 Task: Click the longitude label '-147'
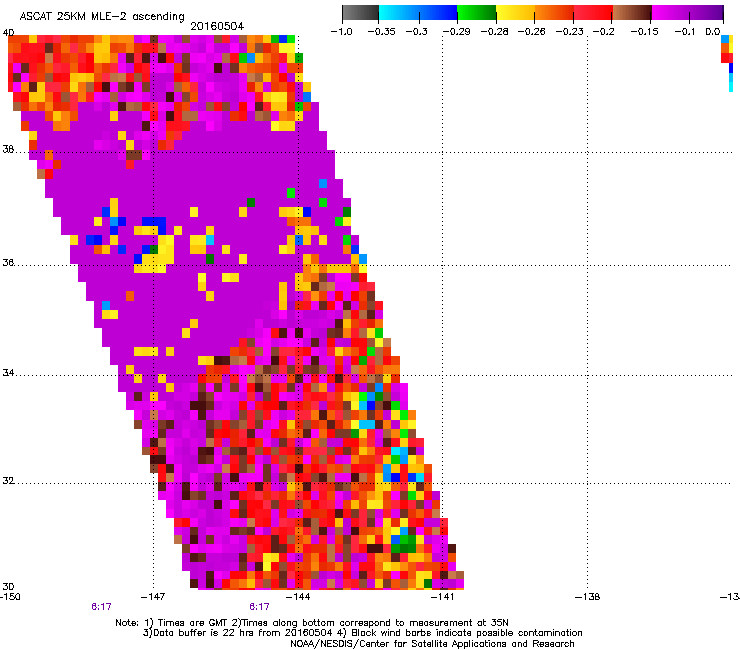point(153,597)
